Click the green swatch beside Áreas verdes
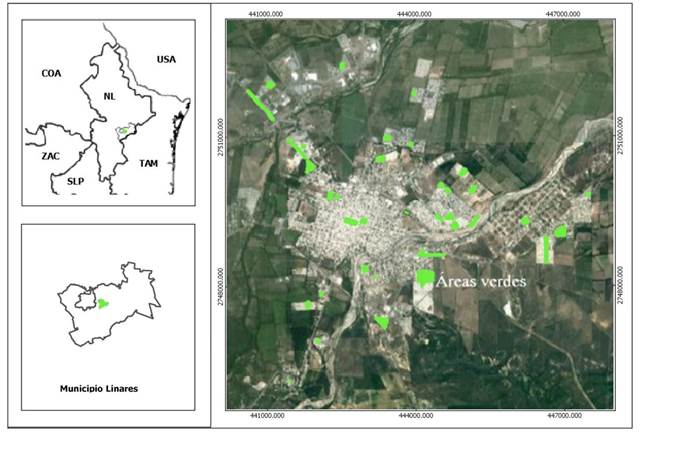684x463 pixels. (x=425, y=277)
